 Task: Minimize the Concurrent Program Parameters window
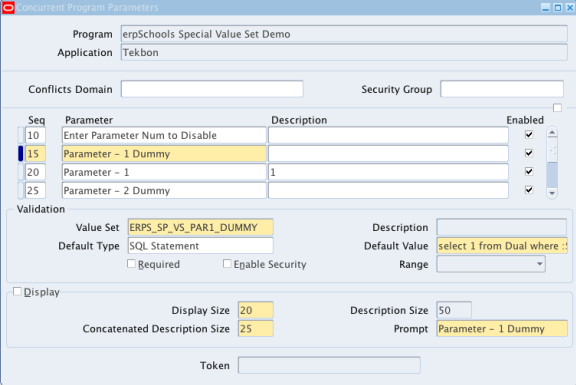pos(546,8)
